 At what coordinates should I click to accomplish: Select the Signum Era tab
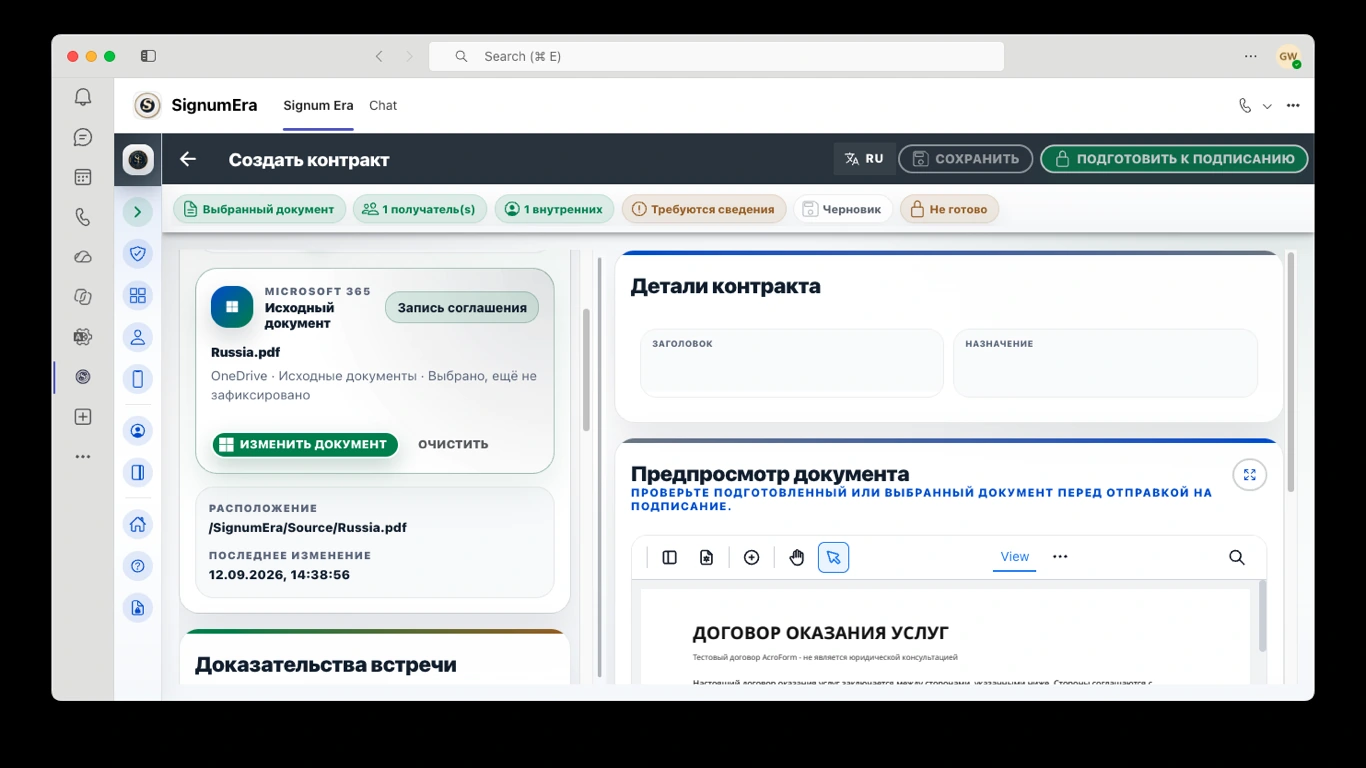point(318,106)
